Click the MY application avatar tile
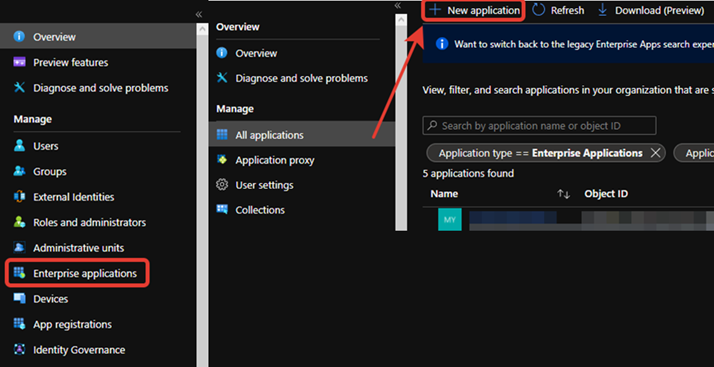 (449, 219)
